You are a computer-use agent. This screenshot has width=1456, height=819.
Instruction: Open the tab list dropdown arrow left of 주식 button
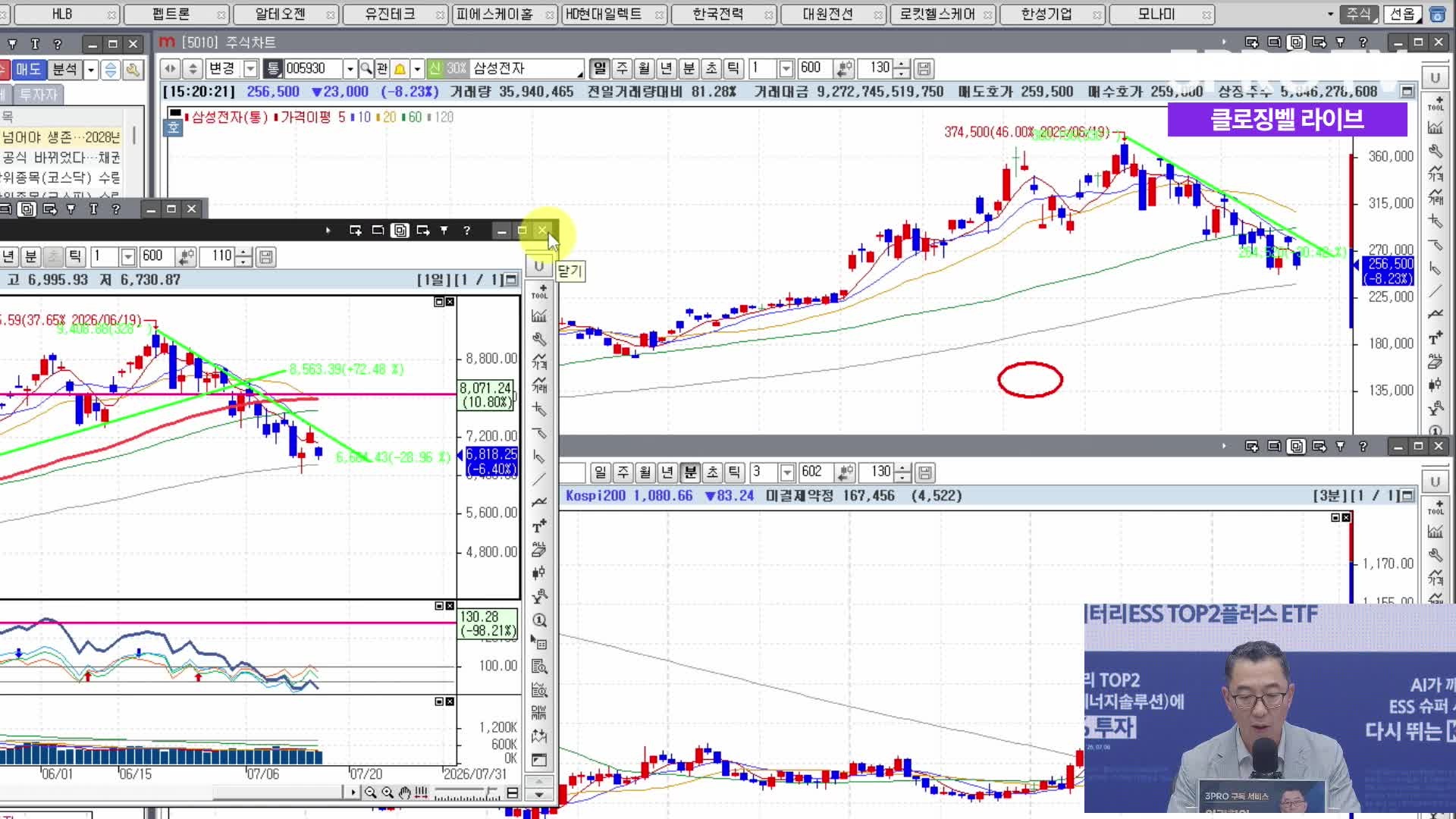click(x=1330, y=14)
